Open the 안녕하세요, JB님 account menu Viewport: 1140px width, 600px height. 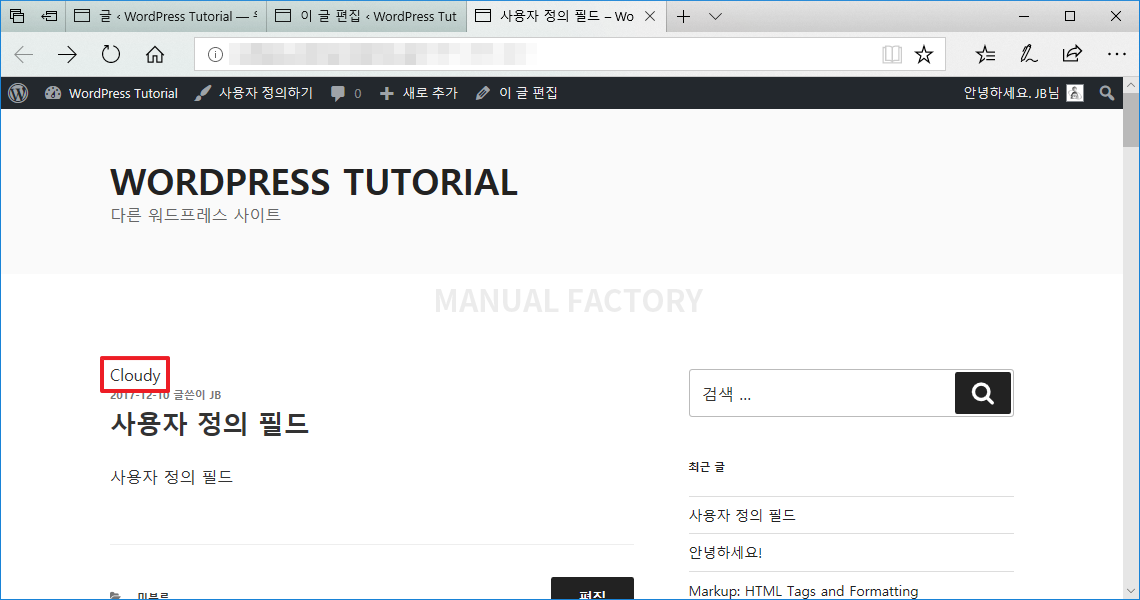1024,93
